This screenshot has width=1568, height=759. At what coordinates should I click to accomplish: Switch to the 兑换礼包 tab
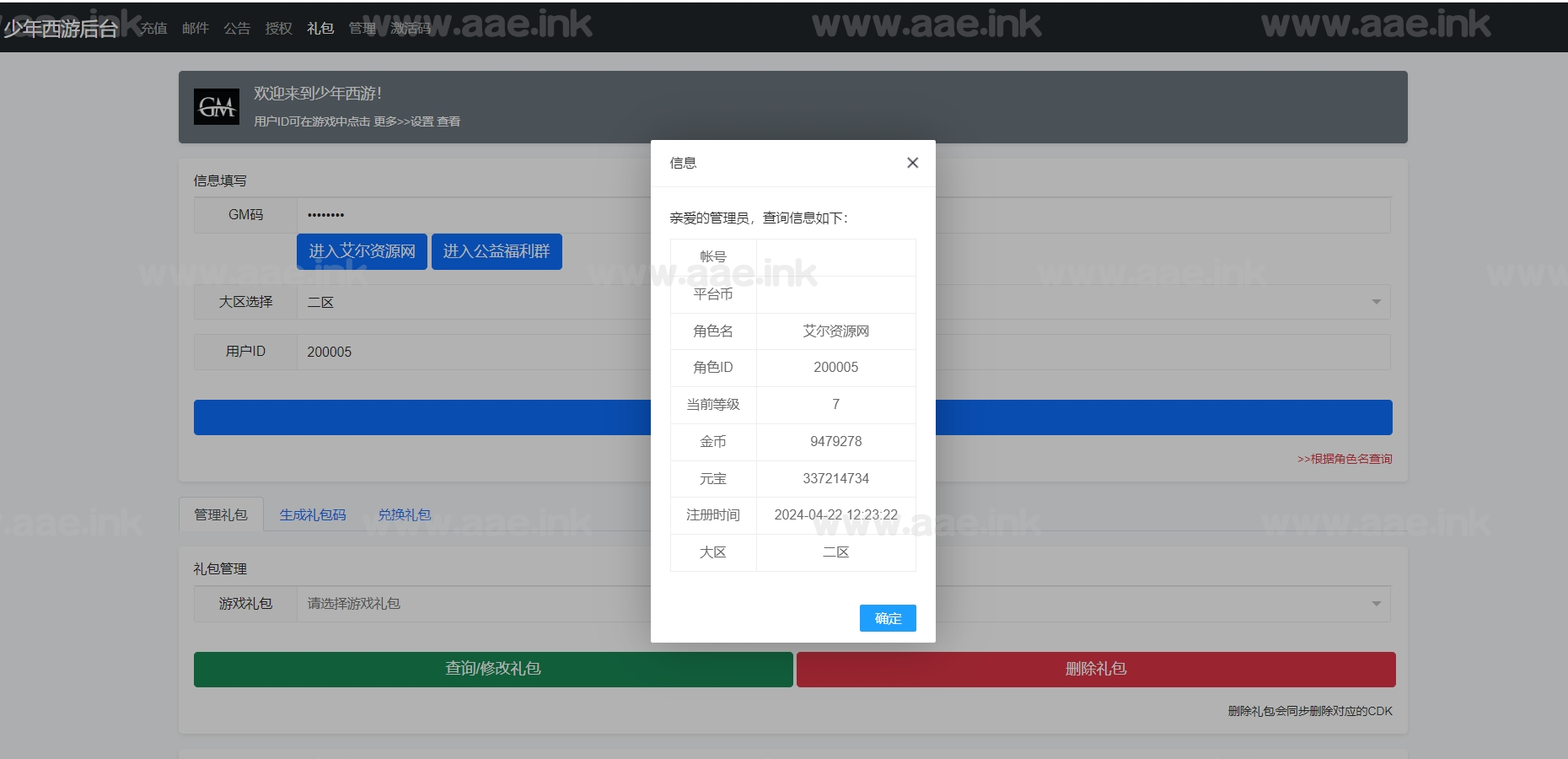(x=405, y=514)
